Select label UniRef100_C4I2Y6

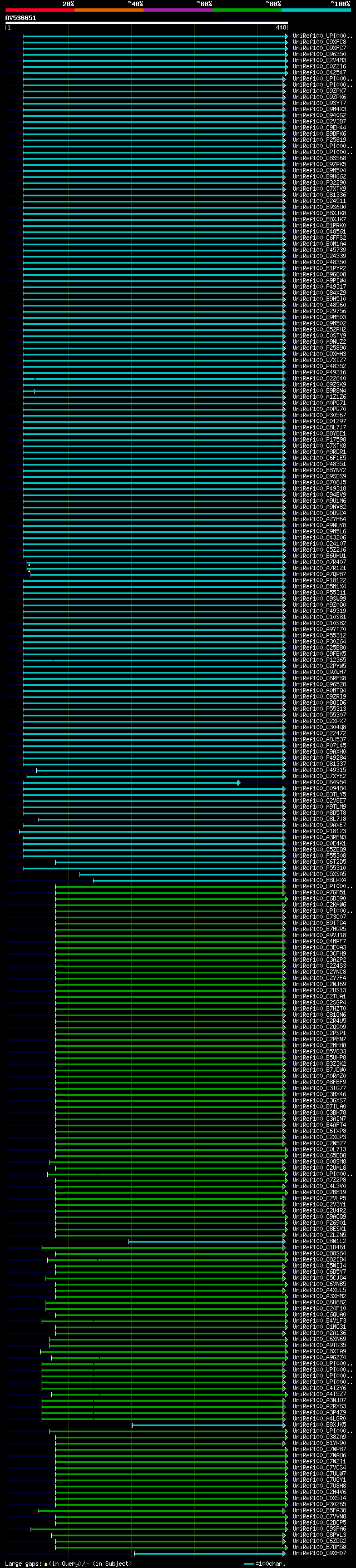(319, 1388)
